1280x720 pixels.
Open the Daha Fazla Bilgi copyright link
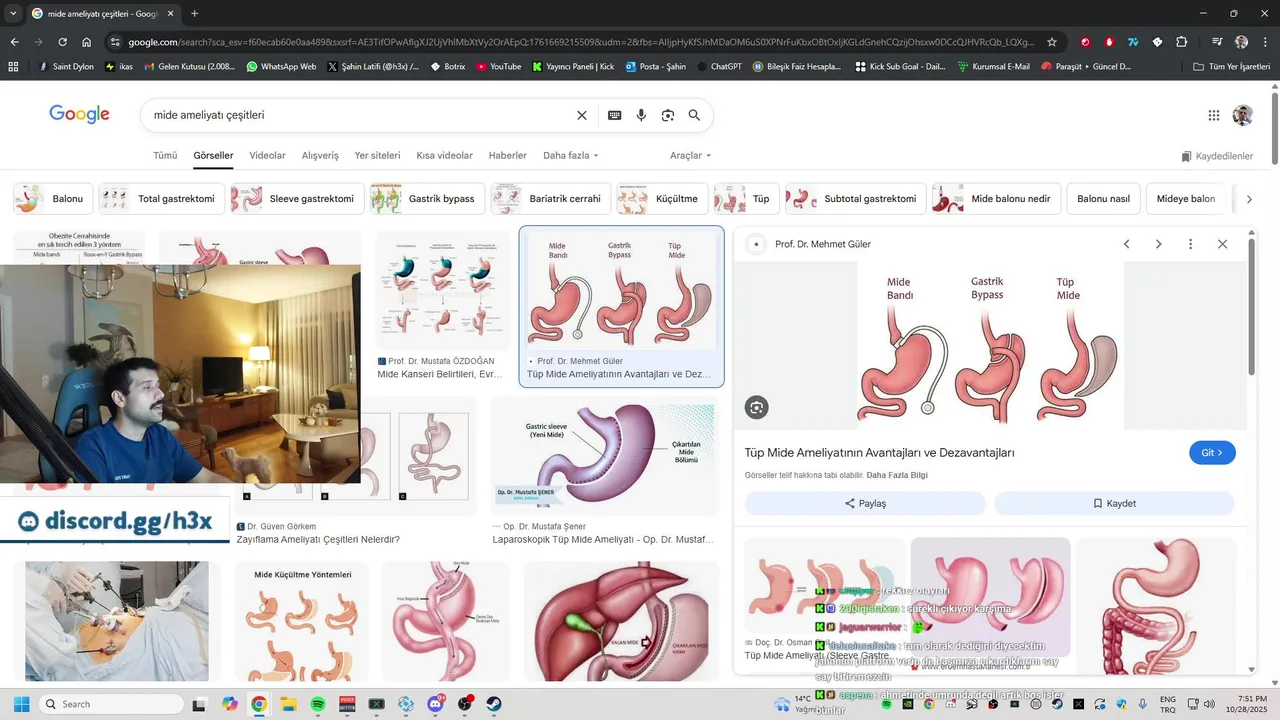coord(897,475)
